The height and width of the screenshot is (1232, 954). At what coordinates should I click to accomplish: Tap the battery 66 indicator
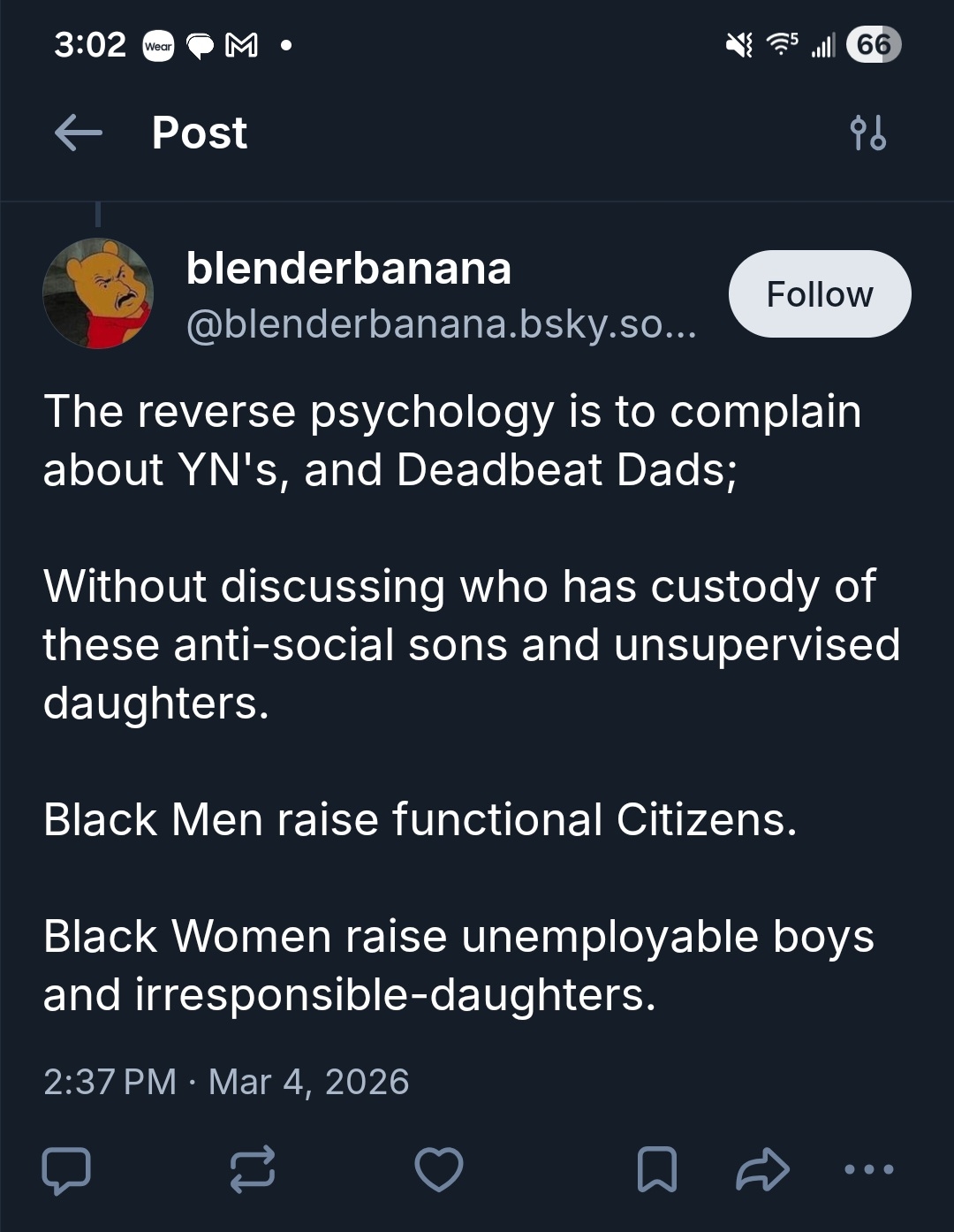[873, 44]
